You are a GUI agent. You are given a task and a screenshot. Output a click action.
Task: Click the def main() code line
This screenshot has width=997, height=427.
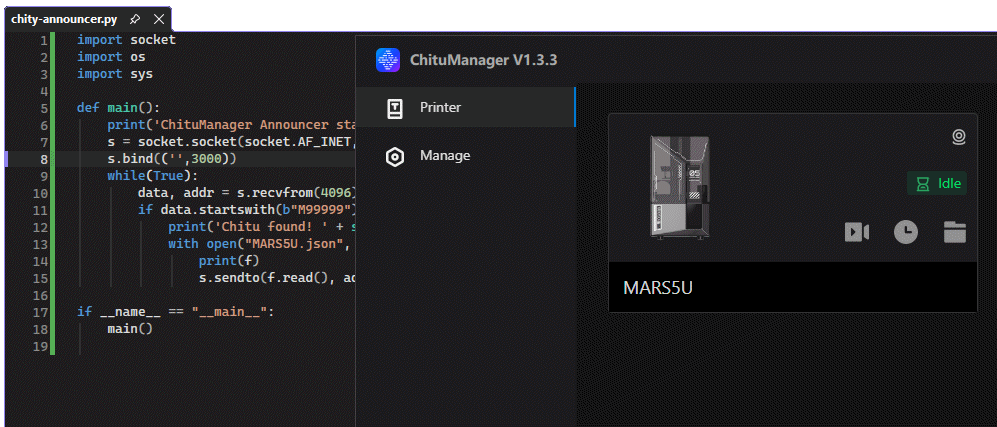119,107
